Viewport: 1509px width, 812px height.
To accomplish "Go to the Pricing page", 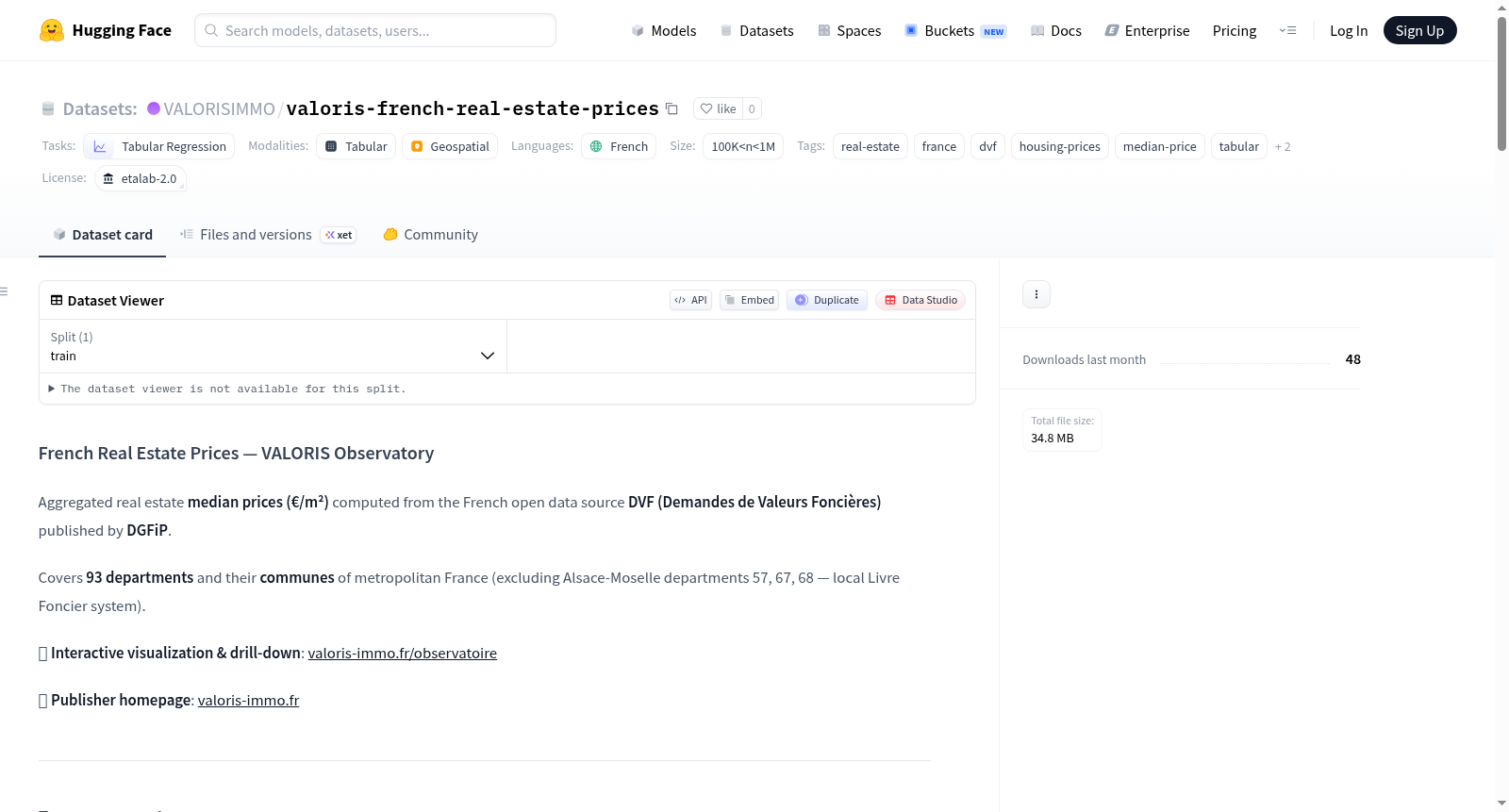I will click(1235, 30).
